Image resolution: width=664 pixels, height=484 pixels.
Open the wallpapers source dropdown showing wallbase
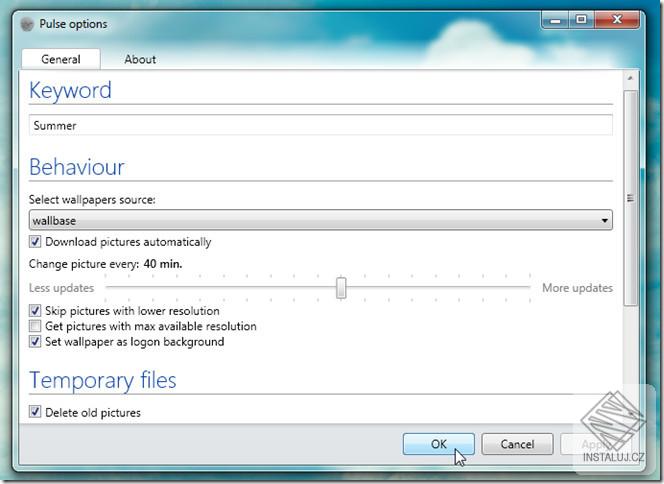click(x=321, y=220)
